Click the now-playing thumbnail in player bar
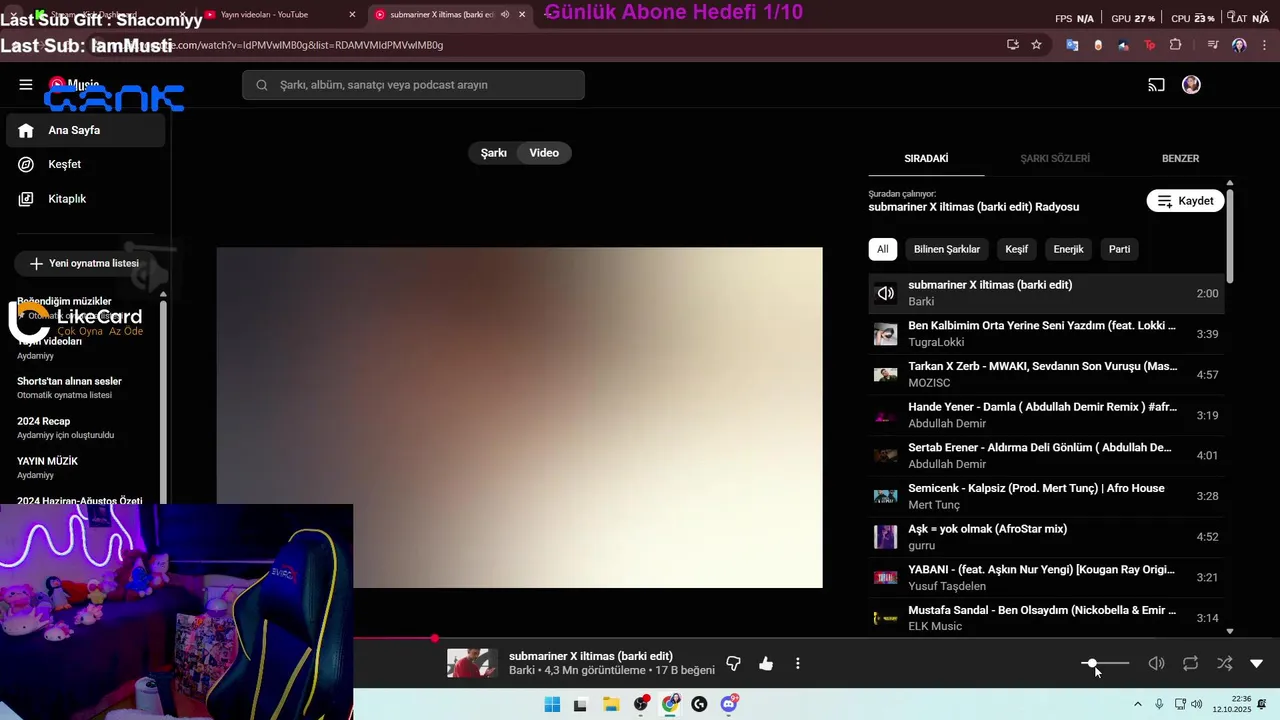Screen dimensions: 1280x720 [472, 664]
